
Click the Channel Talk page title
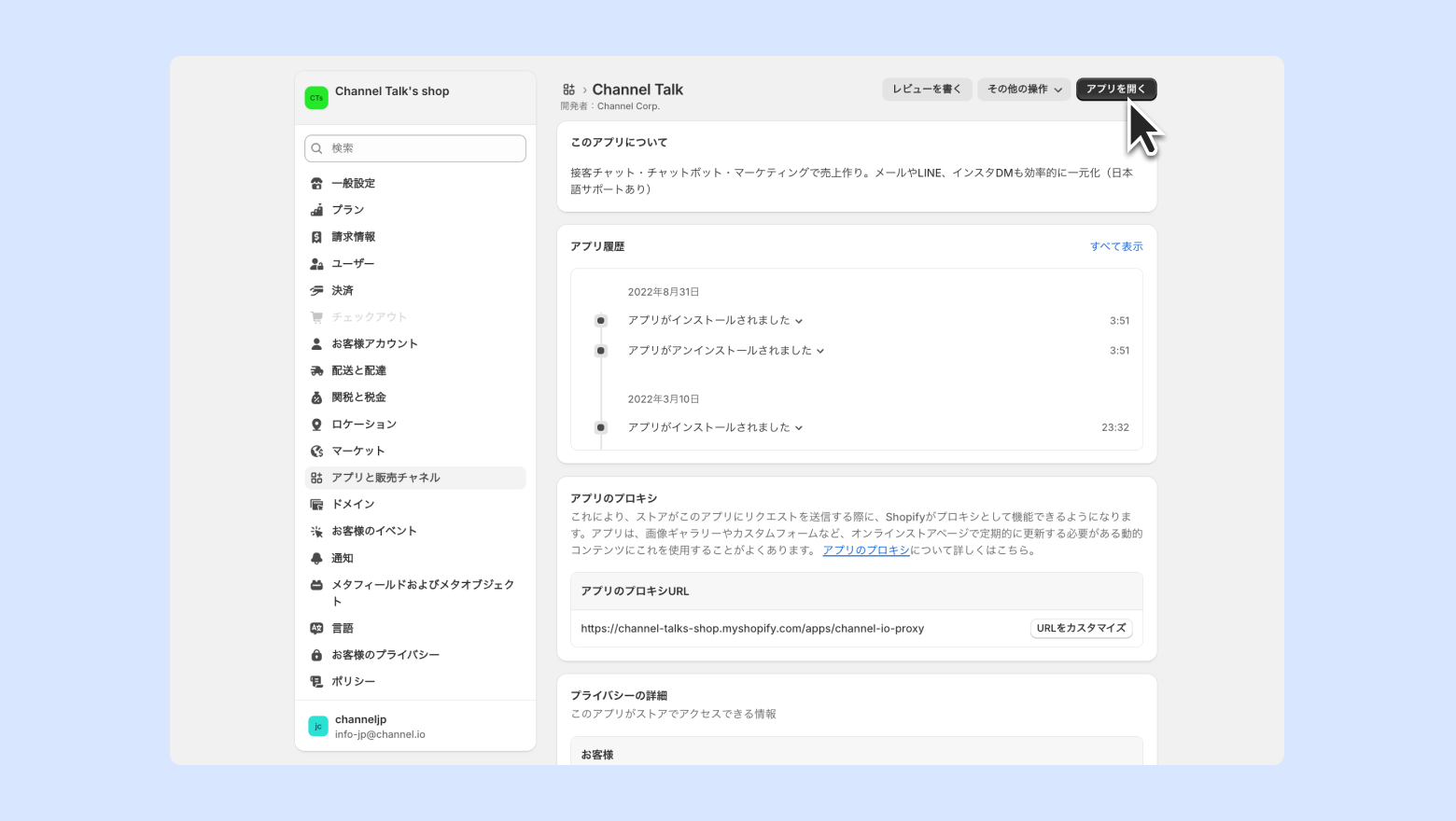click(637, 90)
